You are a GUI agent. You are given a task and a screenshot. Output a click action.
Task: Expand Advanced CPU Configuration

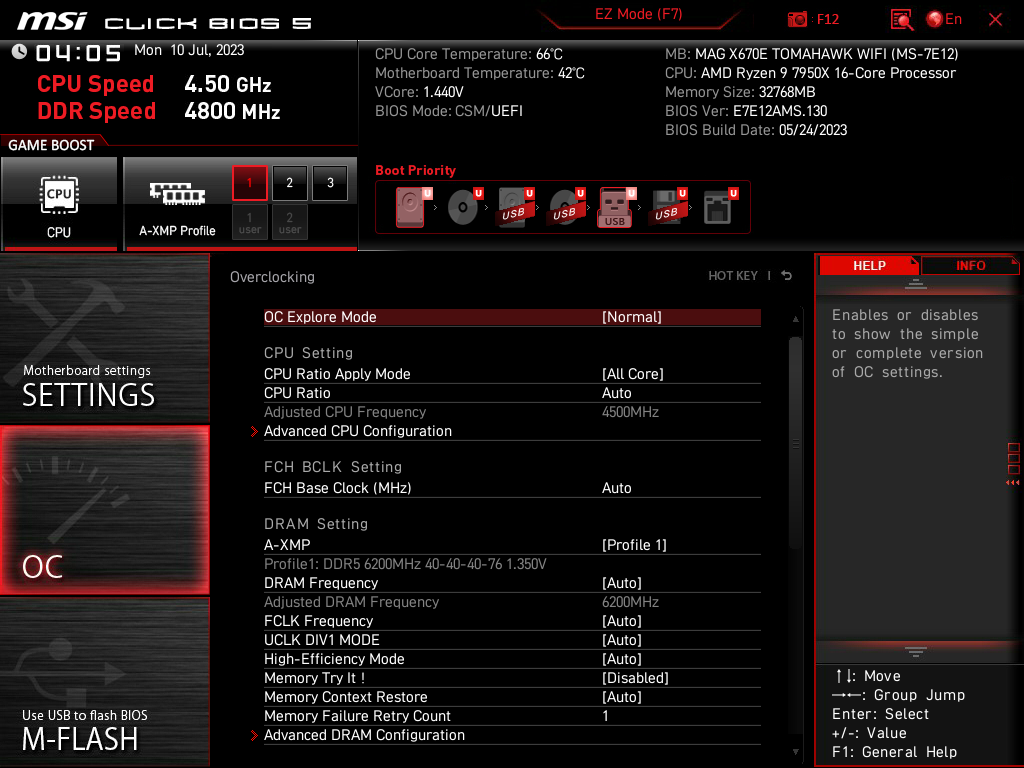(357, 431)
